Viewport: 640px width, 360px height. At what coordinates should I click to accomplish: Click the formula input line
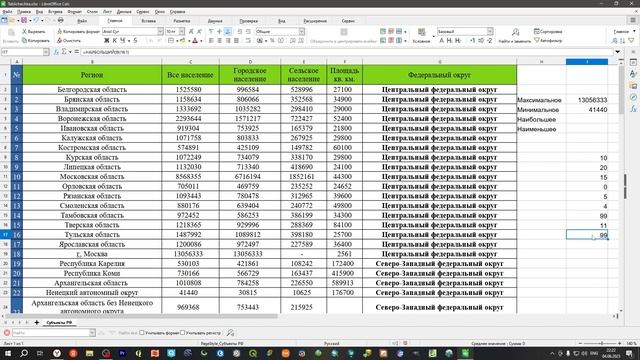347,52
